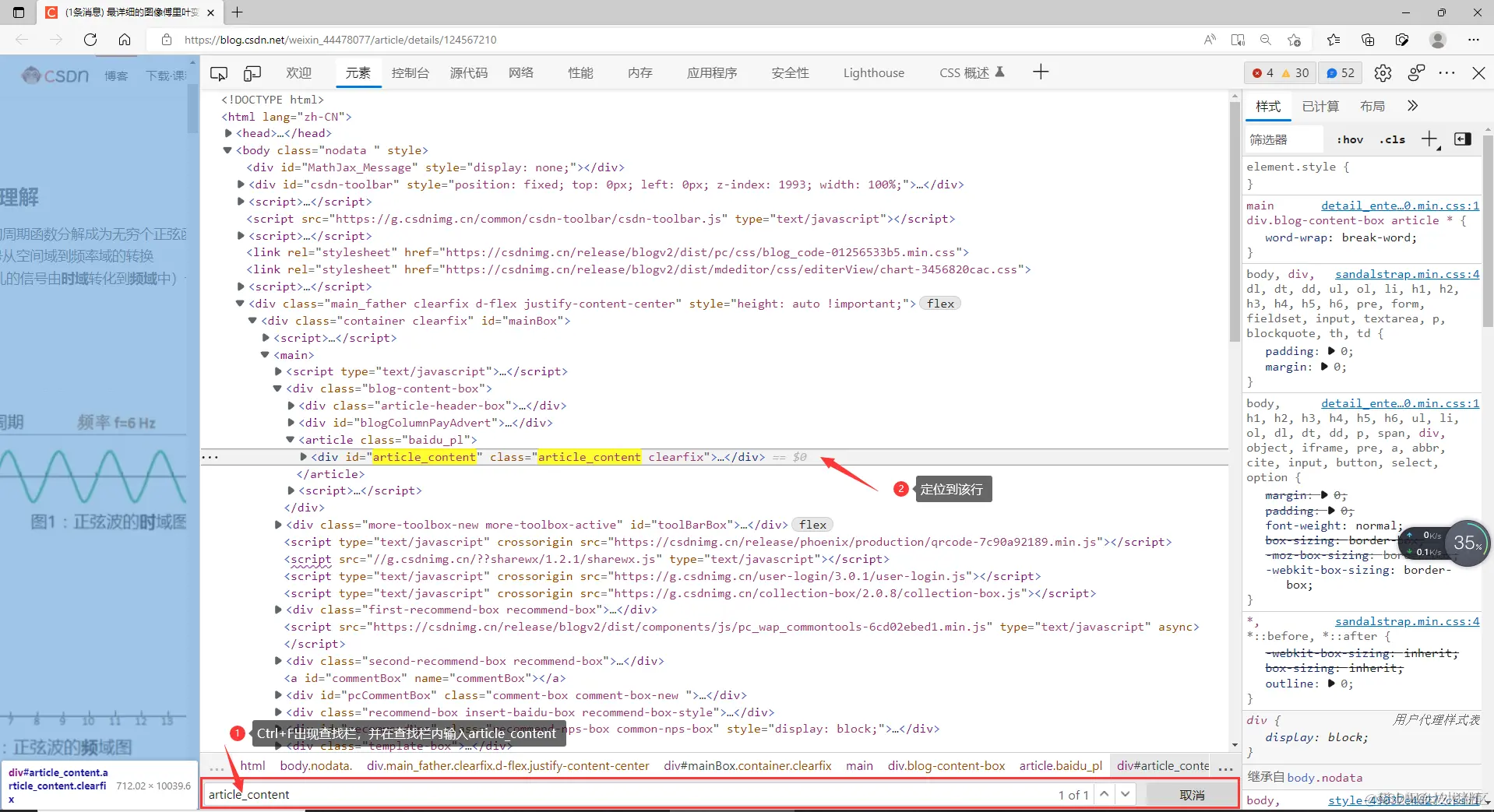Click the flex badge on main_father div

[x=940, y=304]
